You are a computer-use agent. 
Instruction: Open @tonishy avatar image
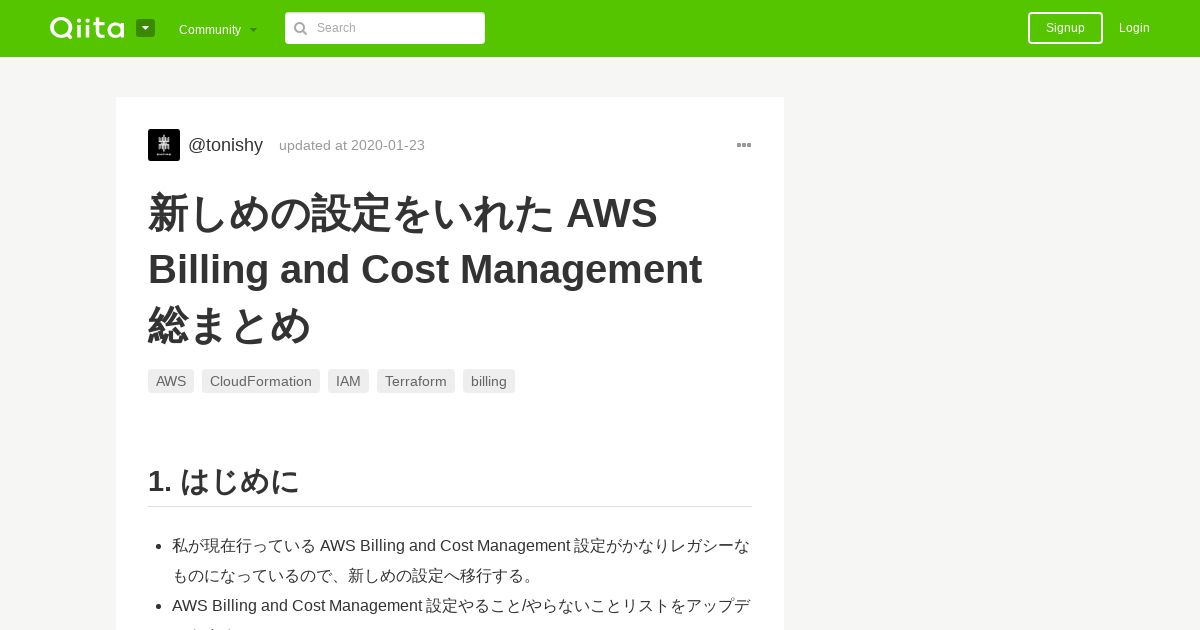coord(164,145)
